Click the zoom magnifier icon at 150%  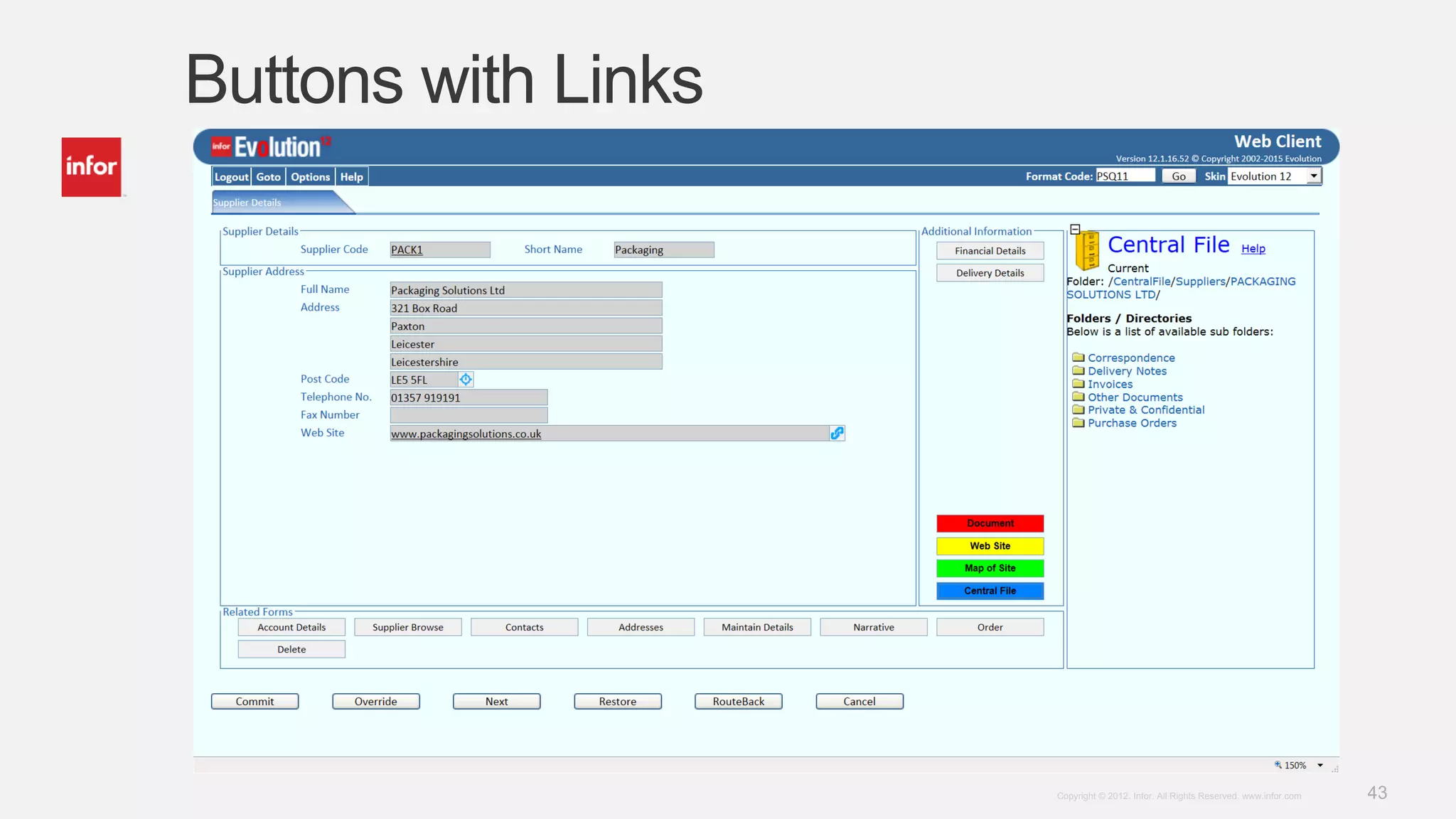pos(1278,765)
